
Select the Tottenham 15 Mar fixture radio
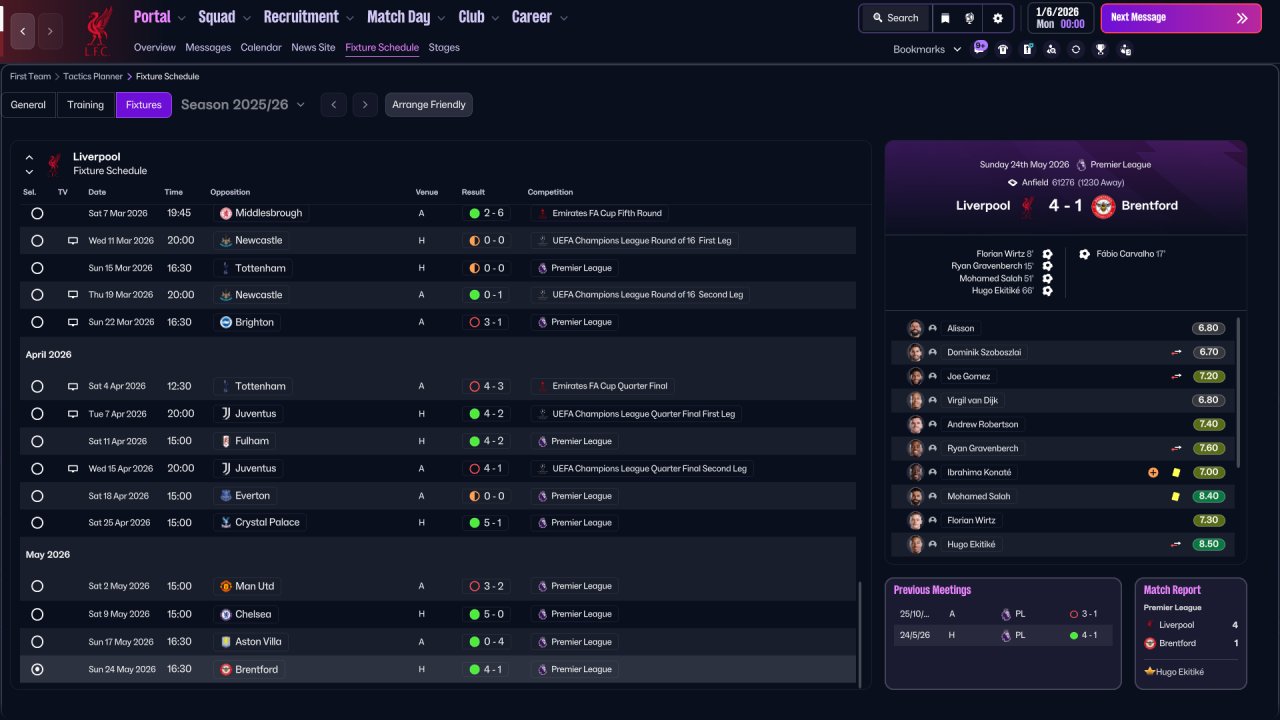tap(37, 268)
